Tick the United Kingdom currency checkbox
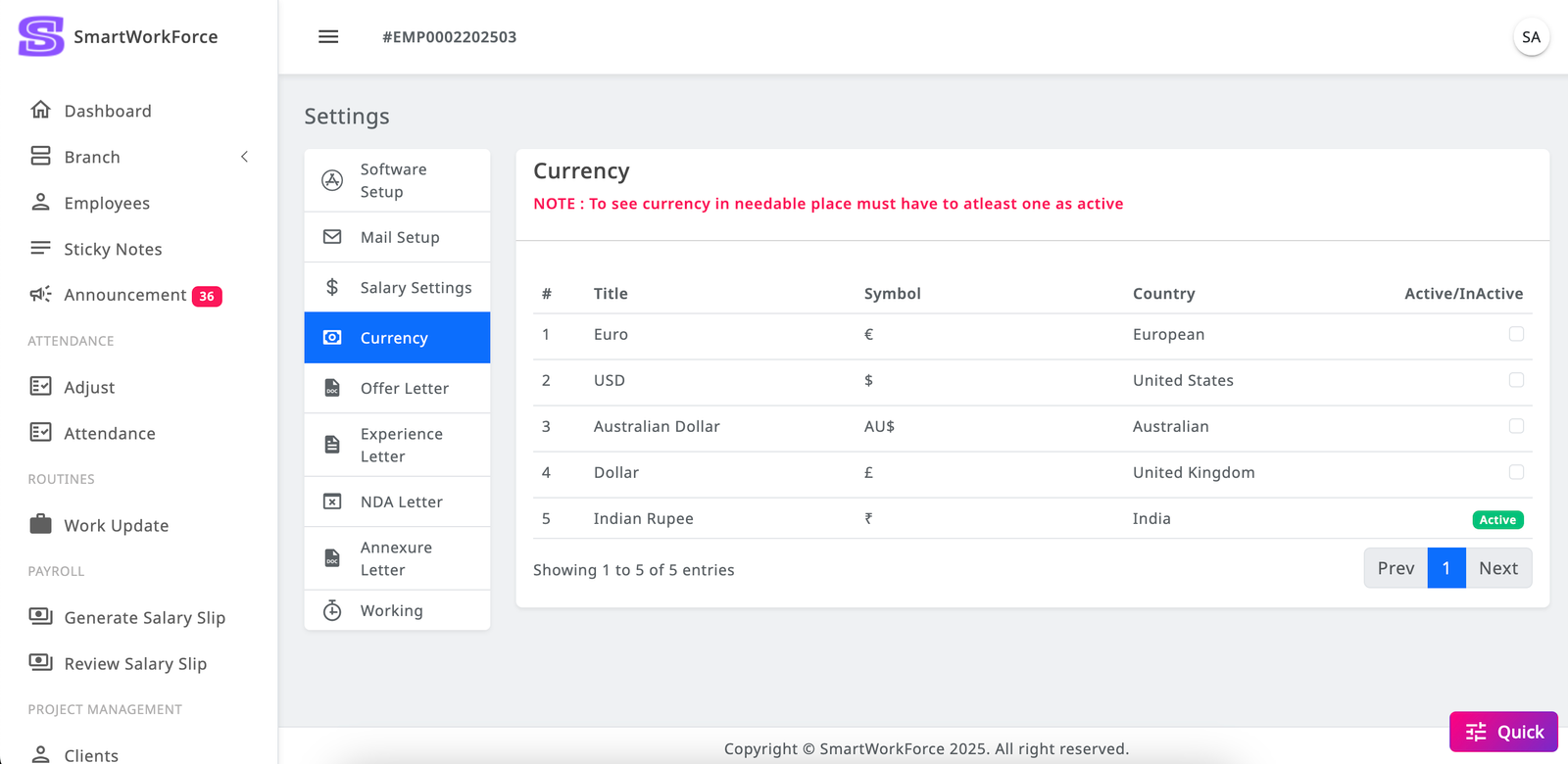This screenshot has width=1568, height=764. tap(1516, 472)
